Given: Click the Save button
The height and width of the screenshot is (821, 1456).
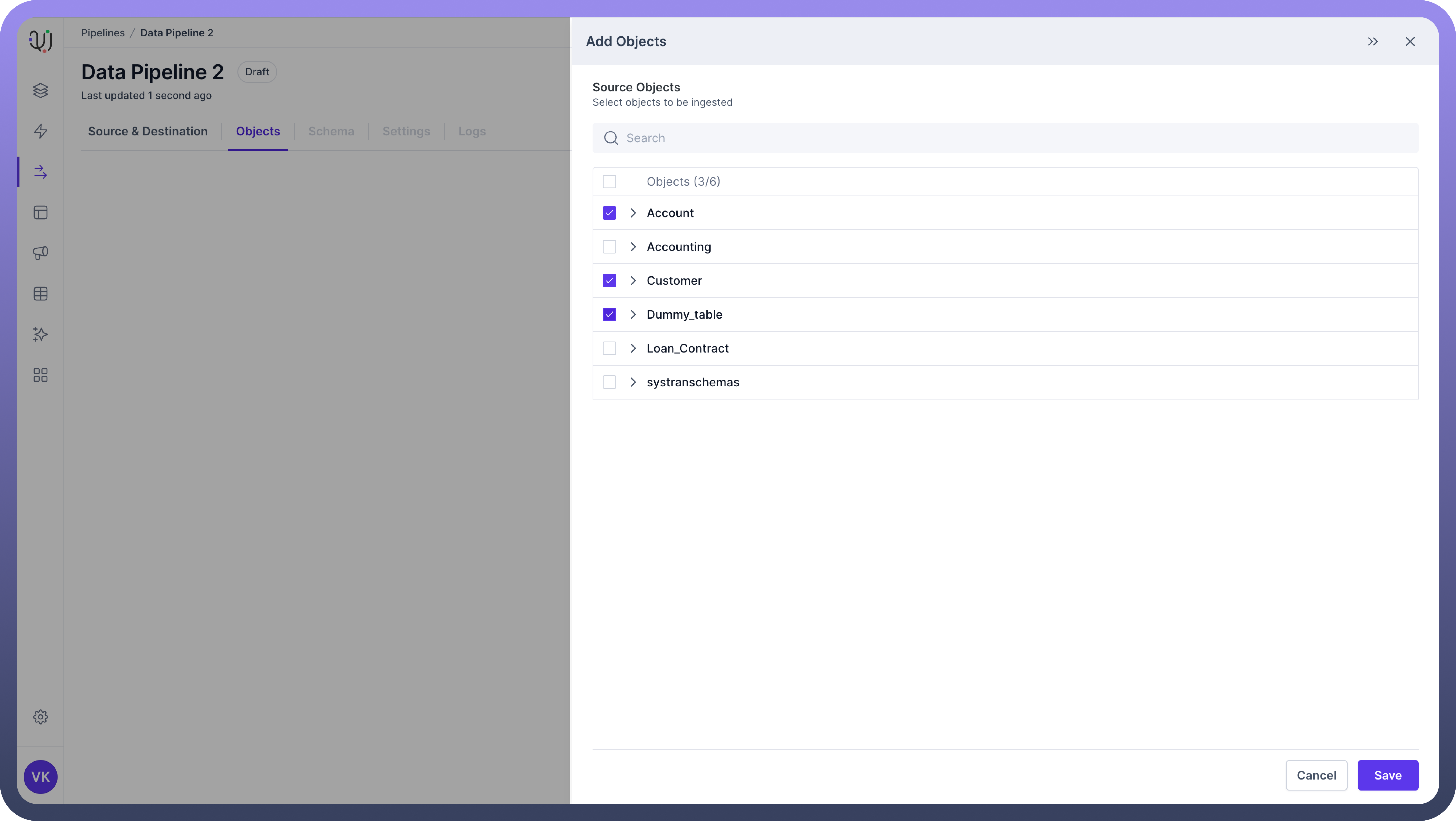Looking at the screenshot, I should click(x=1388, y=775).
